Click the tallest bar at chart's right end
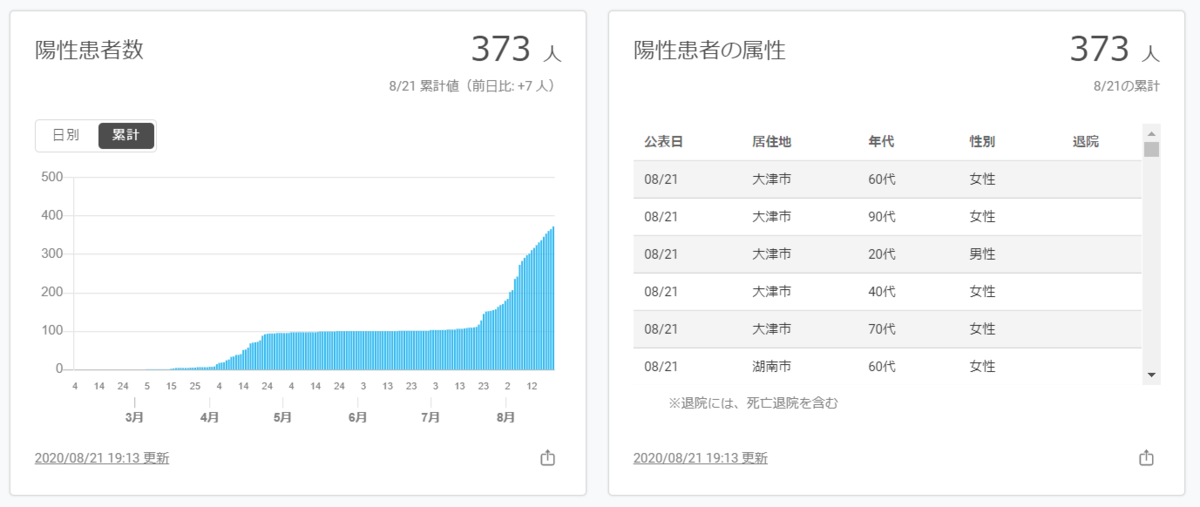 click(x=553, y=298)
